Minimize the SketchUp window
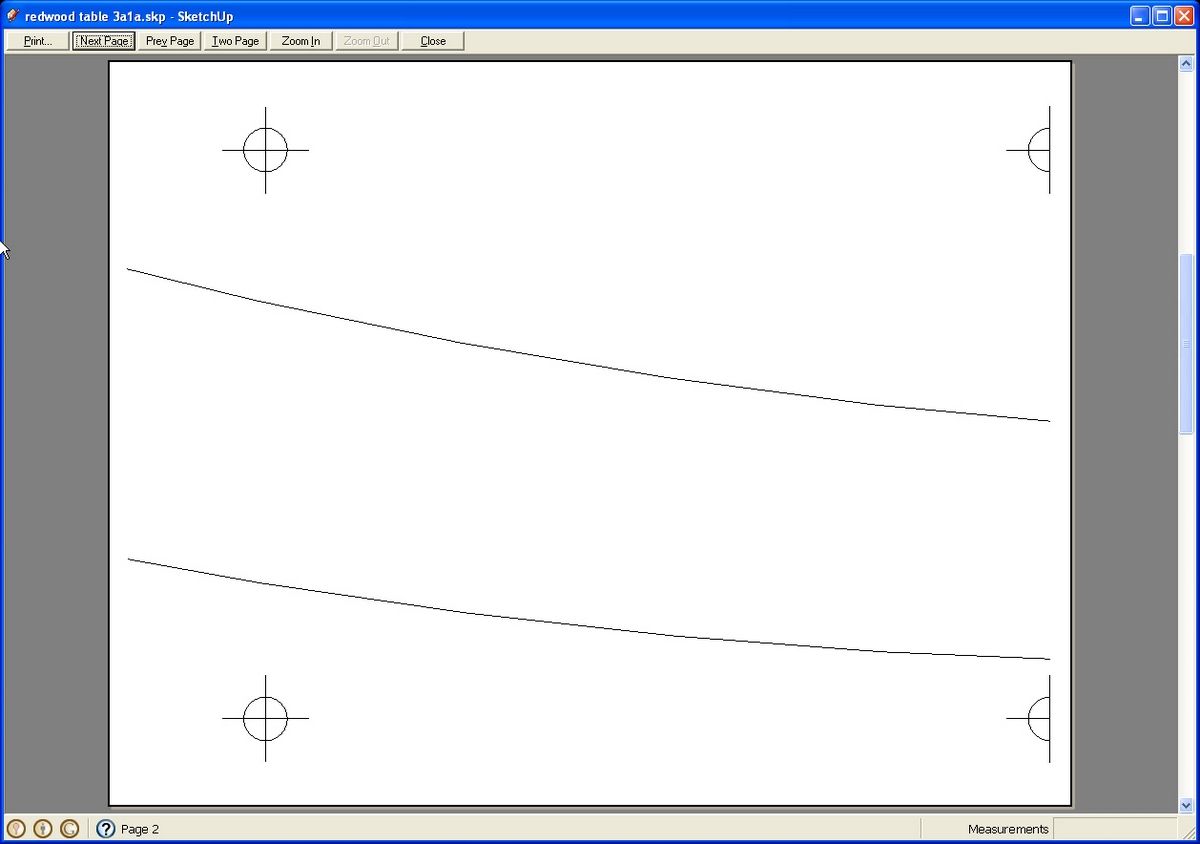This screenshot has height=844, width=1200. click(x=1141, y=16)
